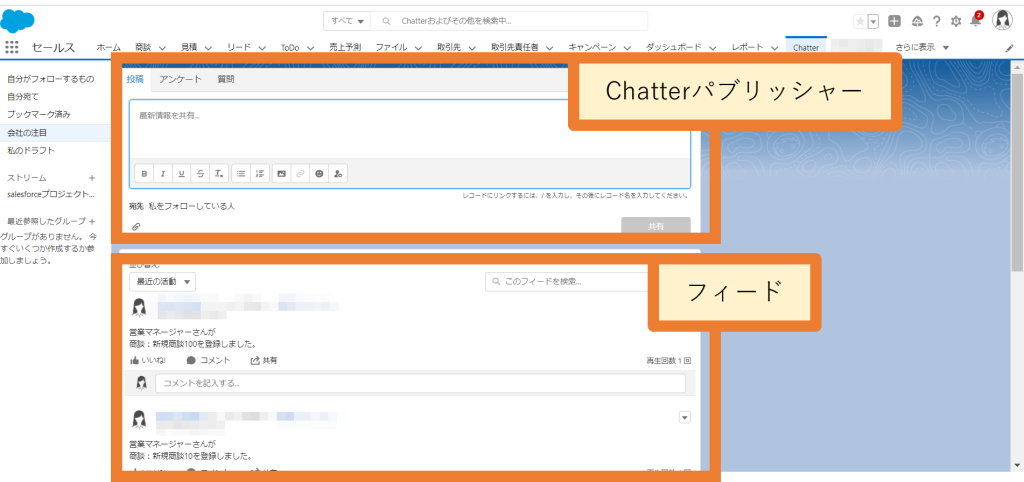Open the emoji picker
Screen dimensions: 1024x482
tap(319, 174)
